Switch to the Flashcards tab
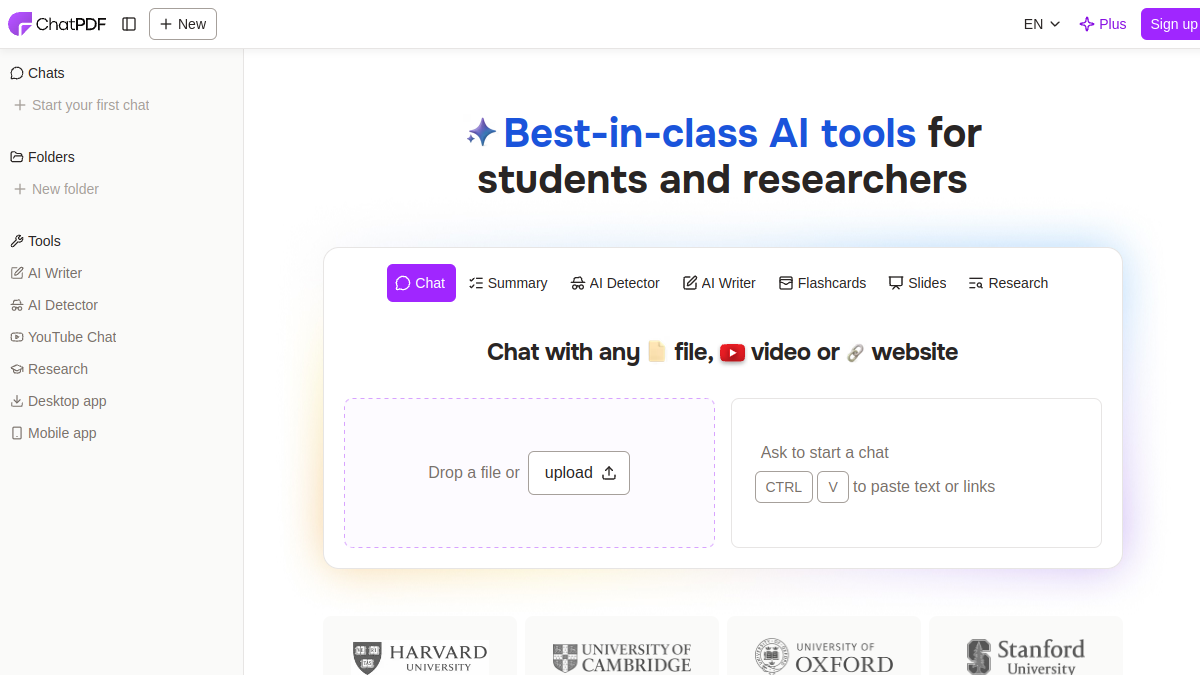Screen dimensions: 1200x675 (822, 283)
